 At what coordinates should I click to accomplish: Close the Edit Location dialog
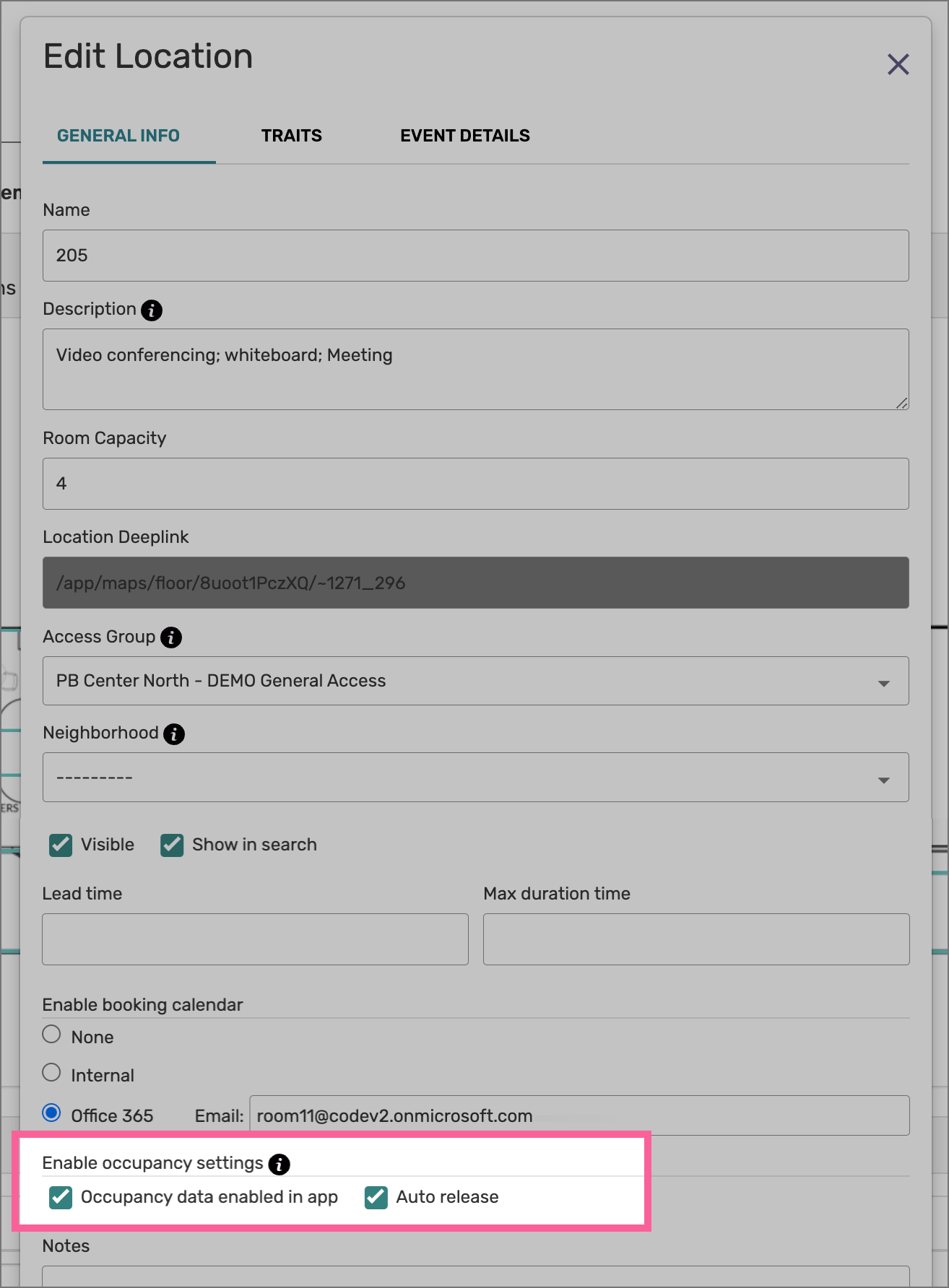(x=898, y=64)
